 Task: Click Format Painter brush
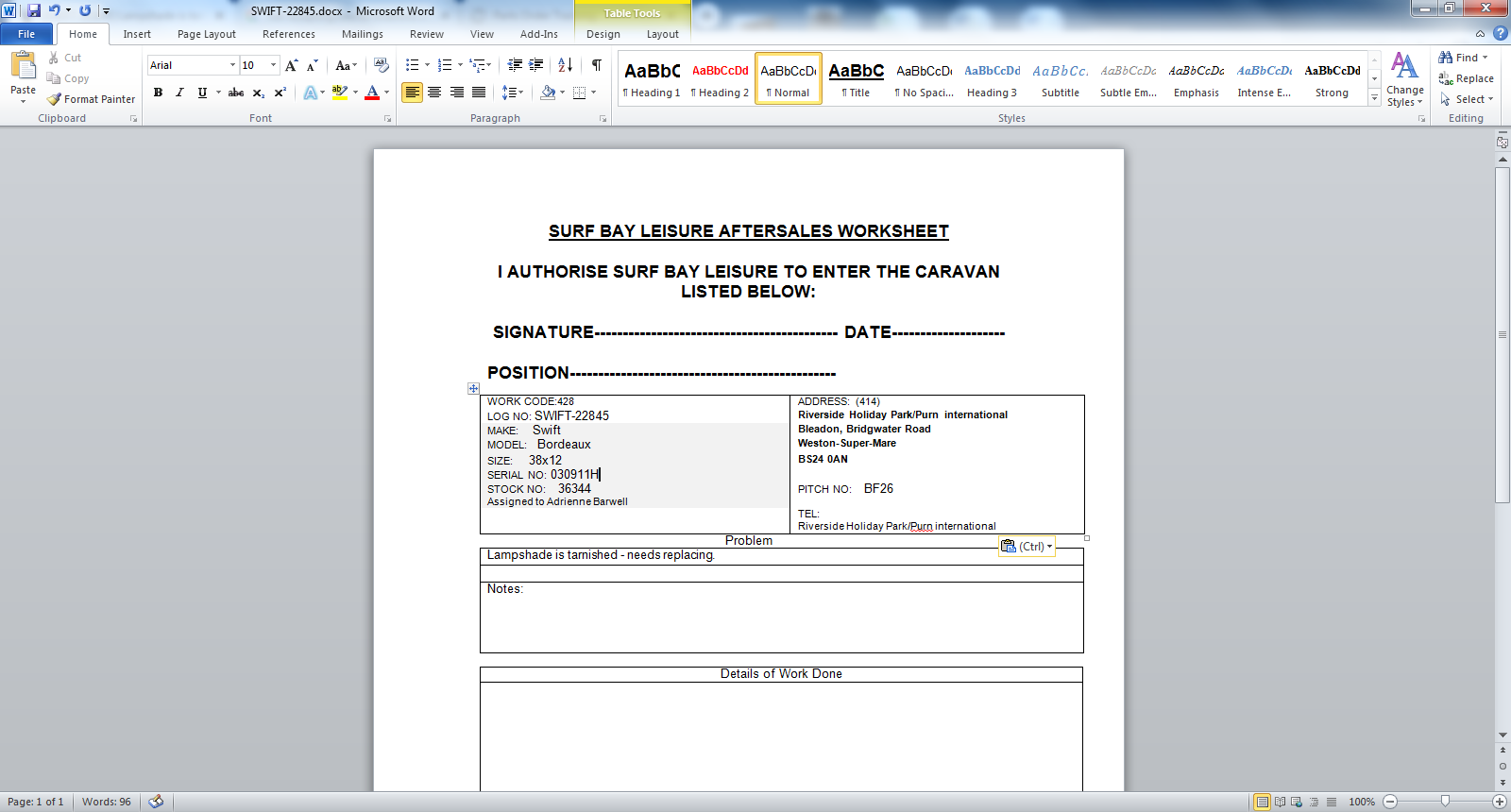92,99
